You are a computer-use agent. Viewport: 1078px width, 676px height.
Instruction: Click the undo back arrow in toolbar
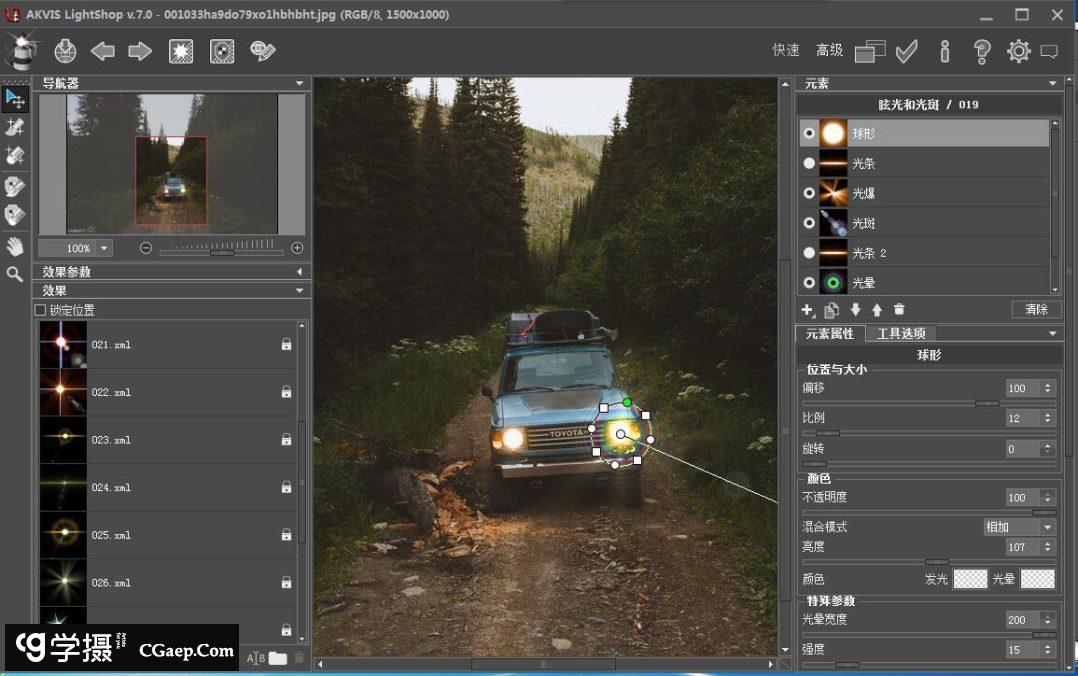102,51
